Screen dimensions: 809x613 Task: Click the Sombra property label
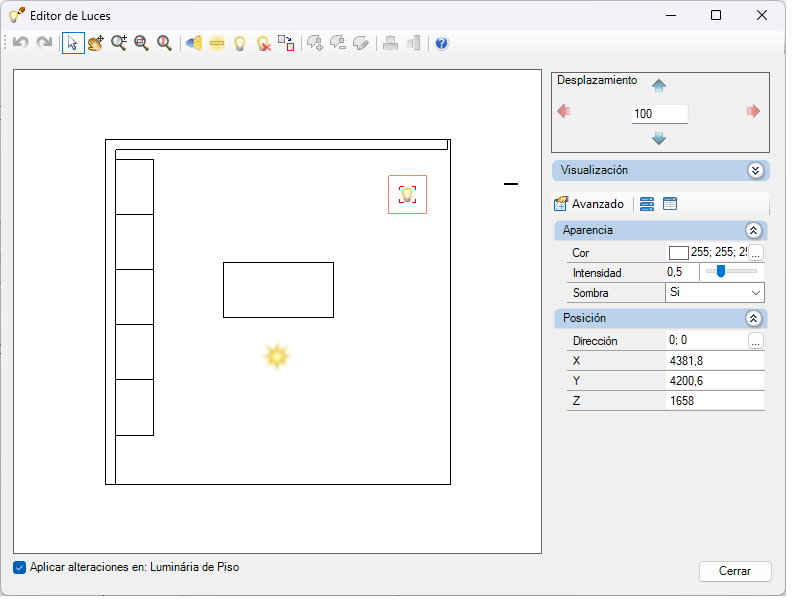coord(590,293)
